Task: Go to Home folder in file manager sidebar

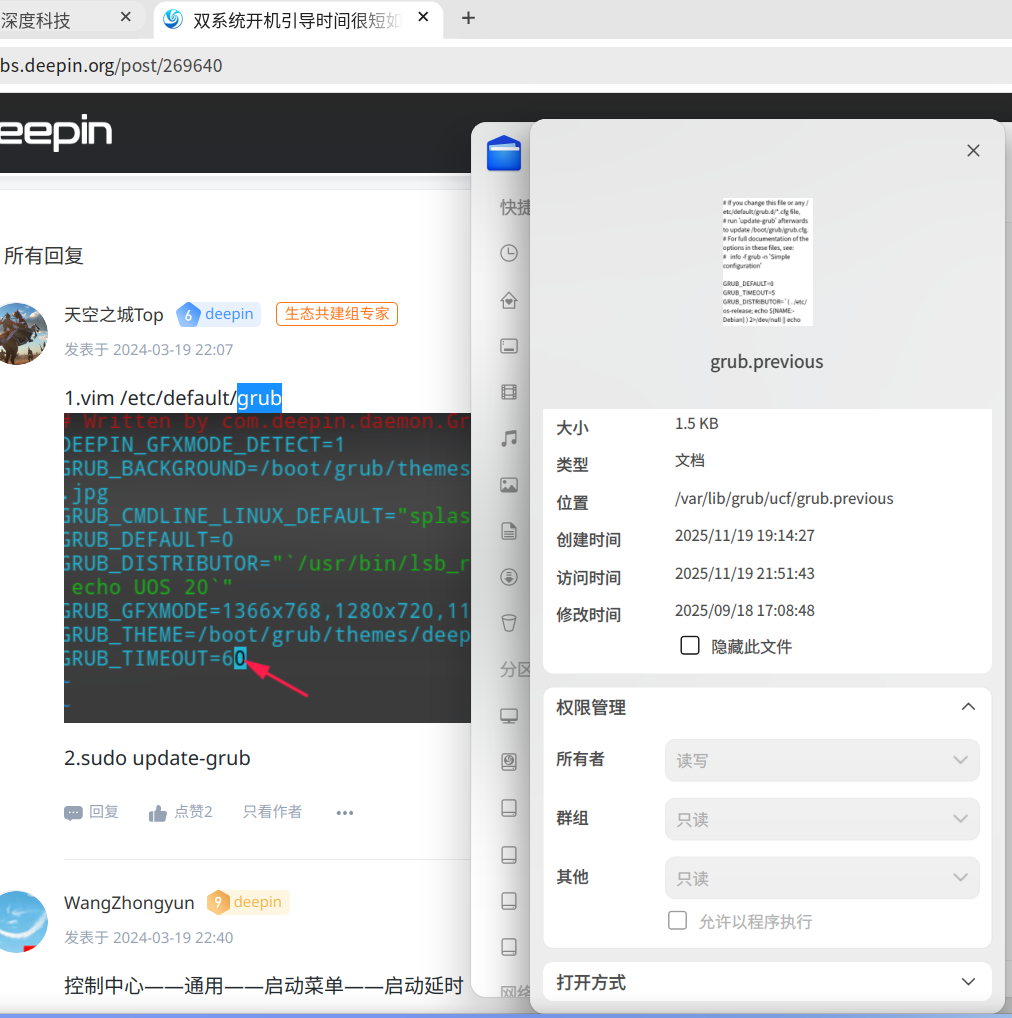Action: coord(509,300)
